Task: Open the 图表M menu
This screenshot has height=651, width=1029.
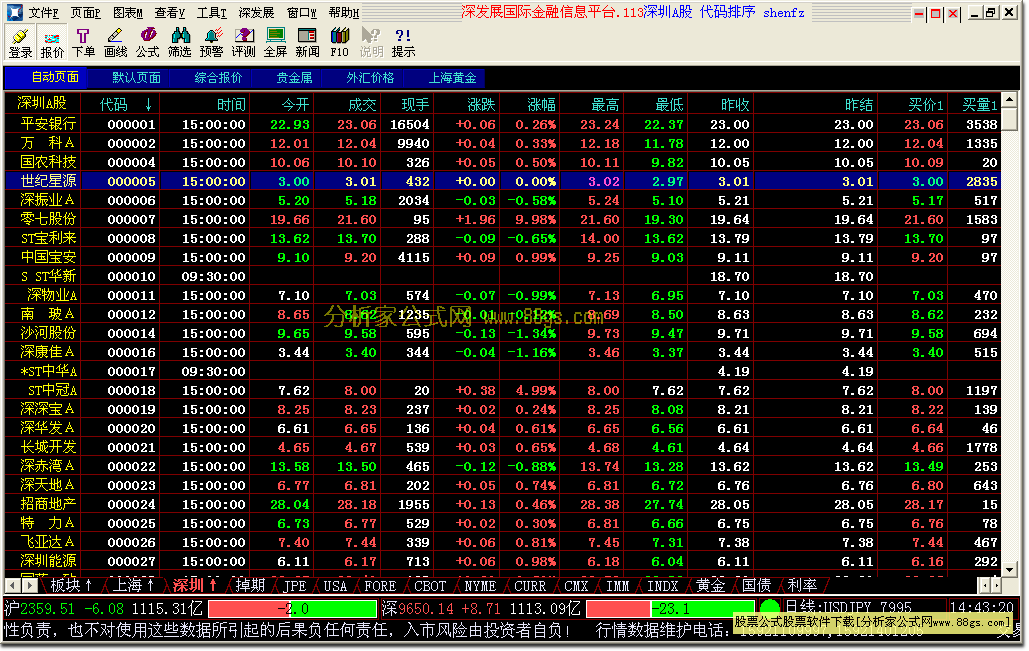Action: tap(128, 12)
